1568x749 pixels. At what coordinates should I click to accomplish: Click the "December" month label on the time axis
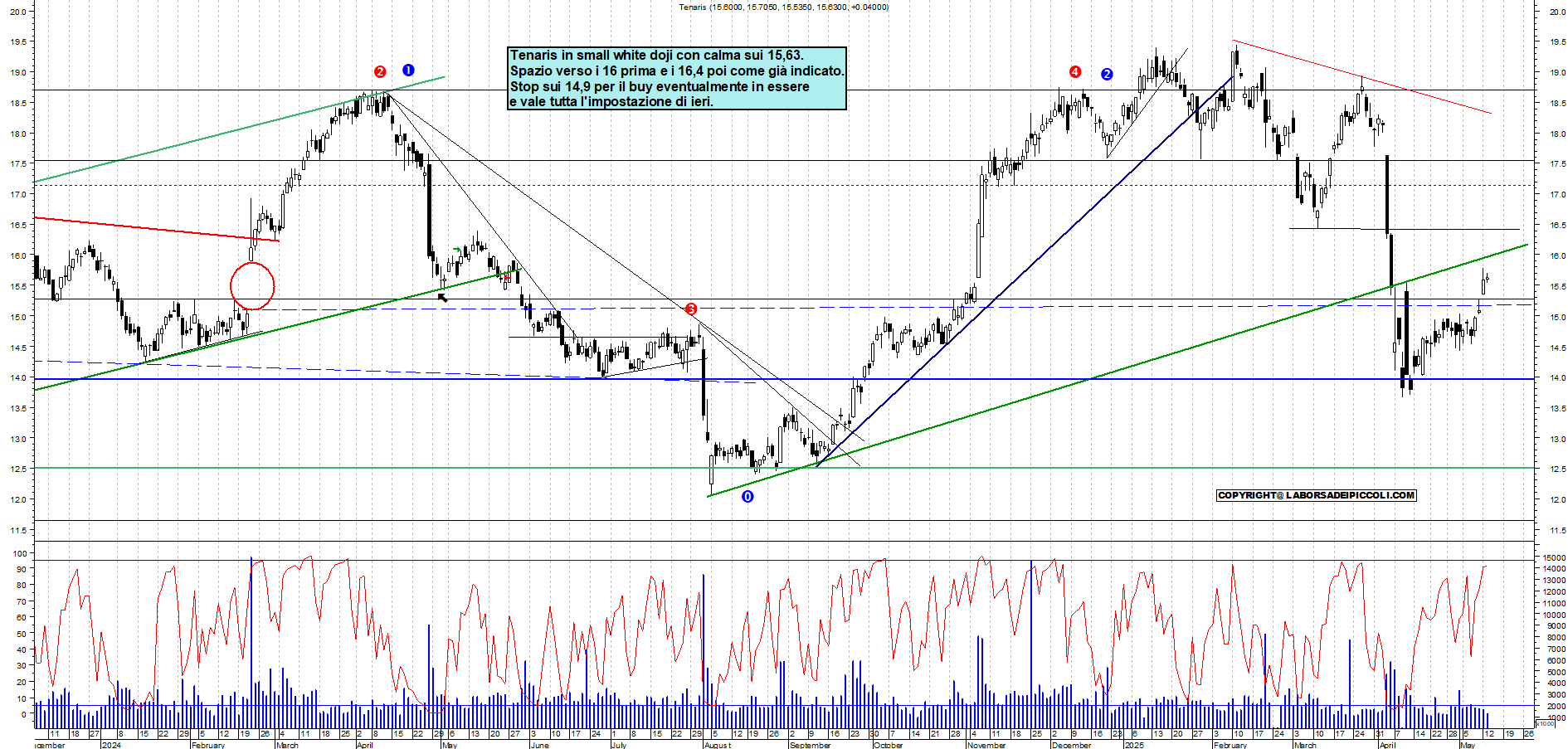pyautogui.click(x=1071, y=745)
